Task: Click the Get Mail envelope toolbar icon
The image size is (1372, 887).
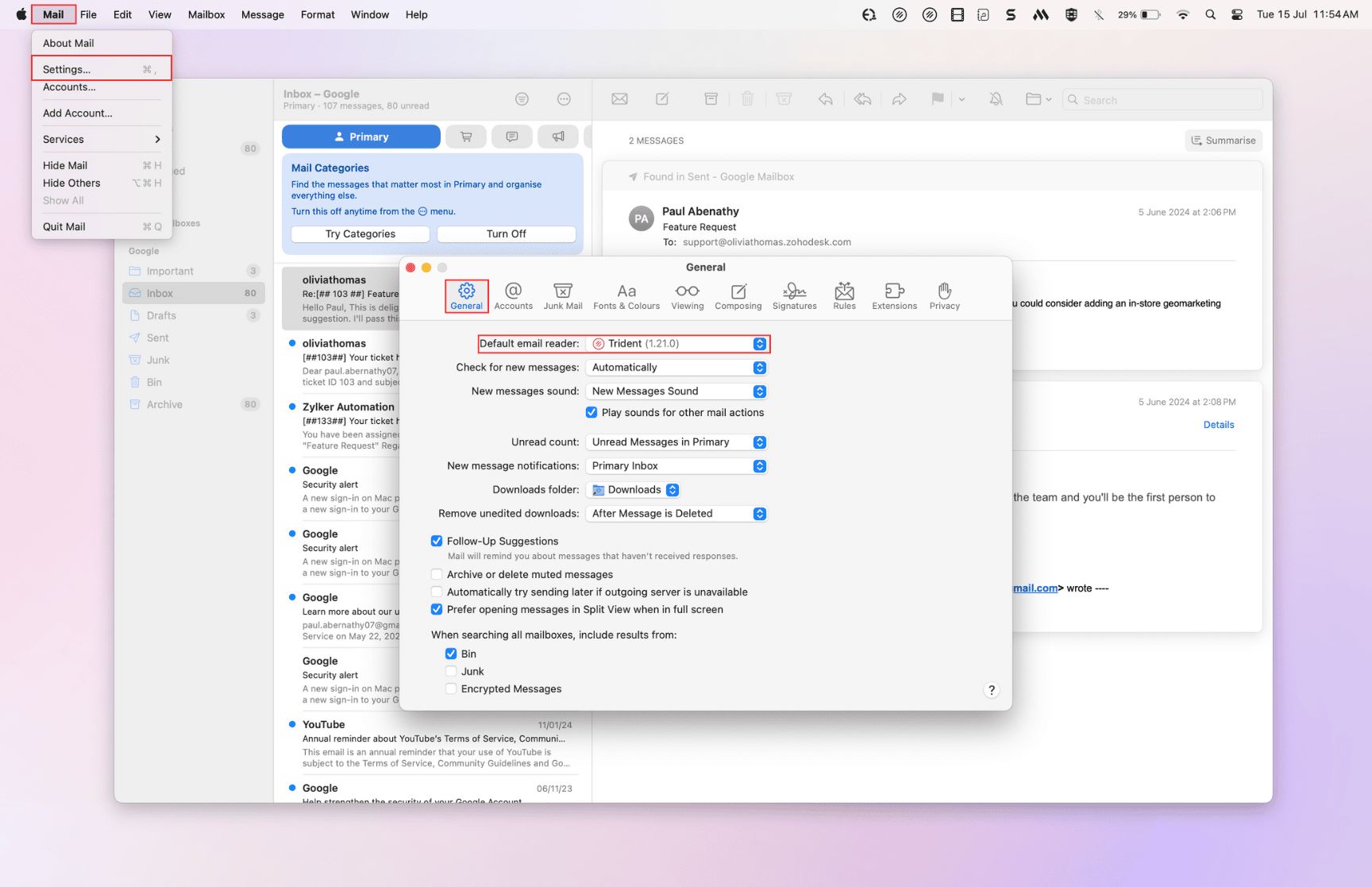Action: click(x=620, y=99)
